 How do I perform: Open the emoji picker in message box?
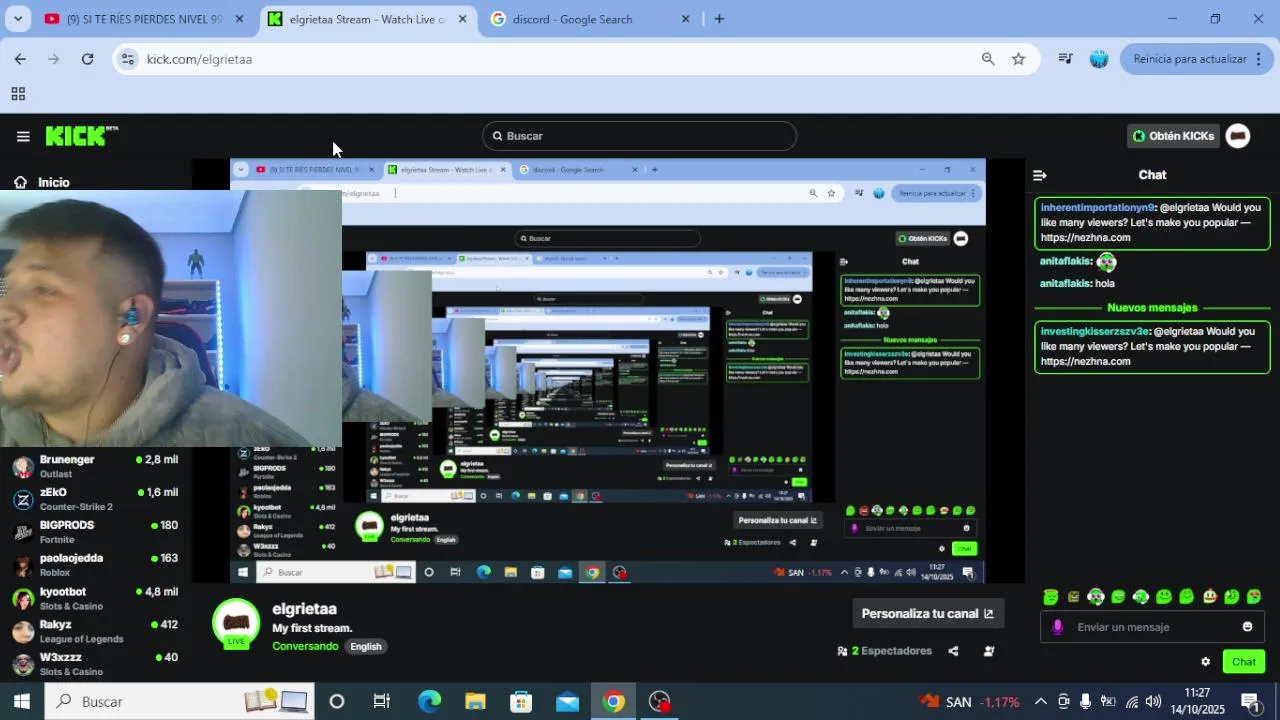(x=1247, y=627)
